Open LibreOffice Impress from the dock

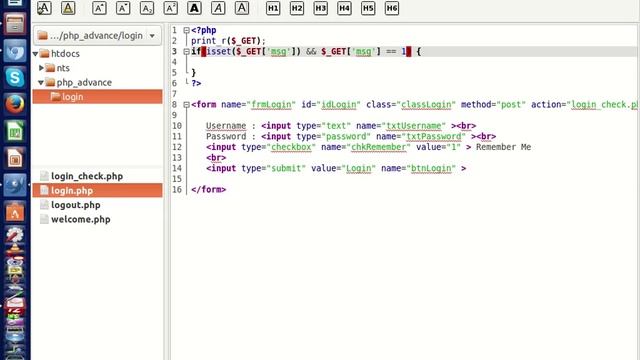pyautogui.click(x=15, y=158)
